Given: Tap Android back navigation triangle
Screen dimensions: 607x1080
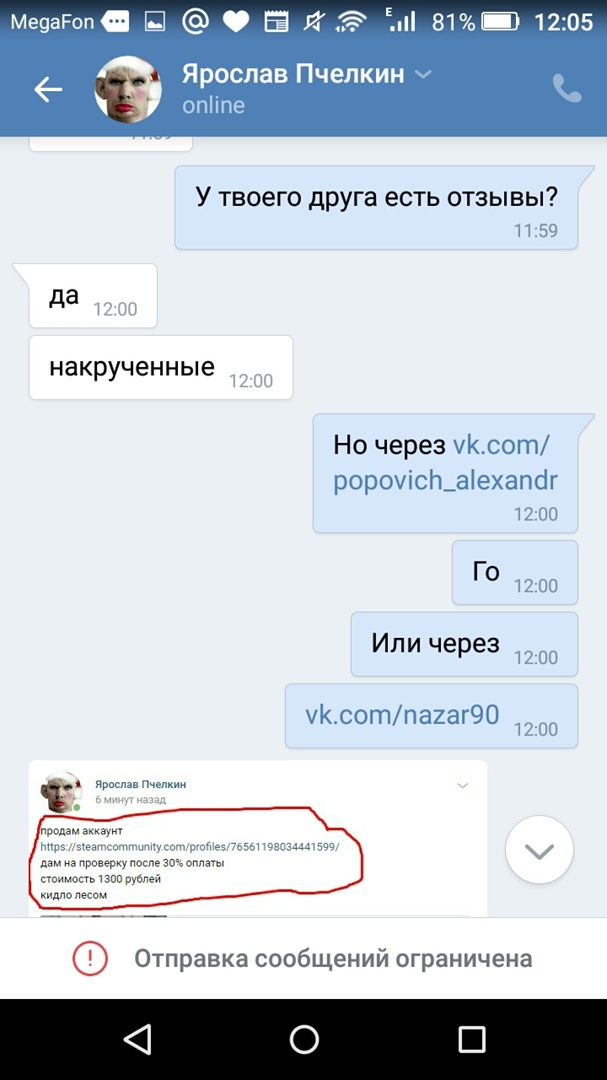Looking at the screenshot, I should [136, 1039].
